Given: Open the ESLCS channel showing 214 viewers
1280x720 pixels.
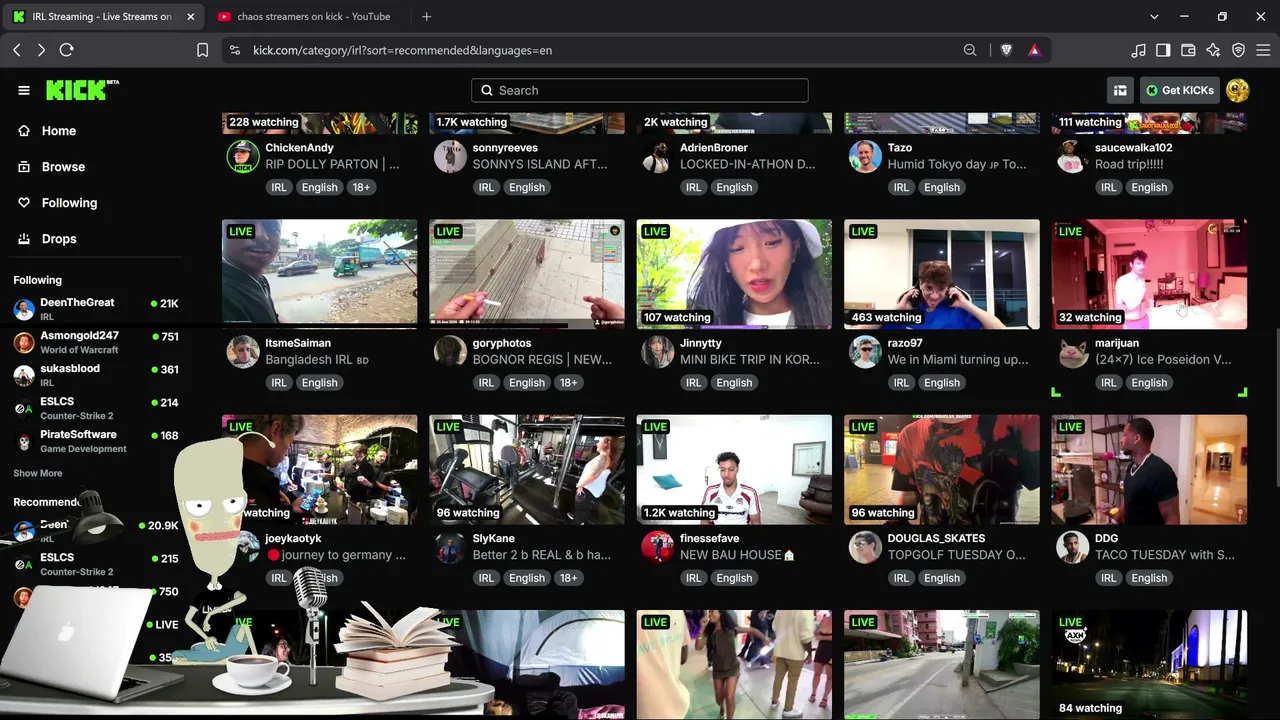Looking at the screenshot, I should [x=96, y=408].
